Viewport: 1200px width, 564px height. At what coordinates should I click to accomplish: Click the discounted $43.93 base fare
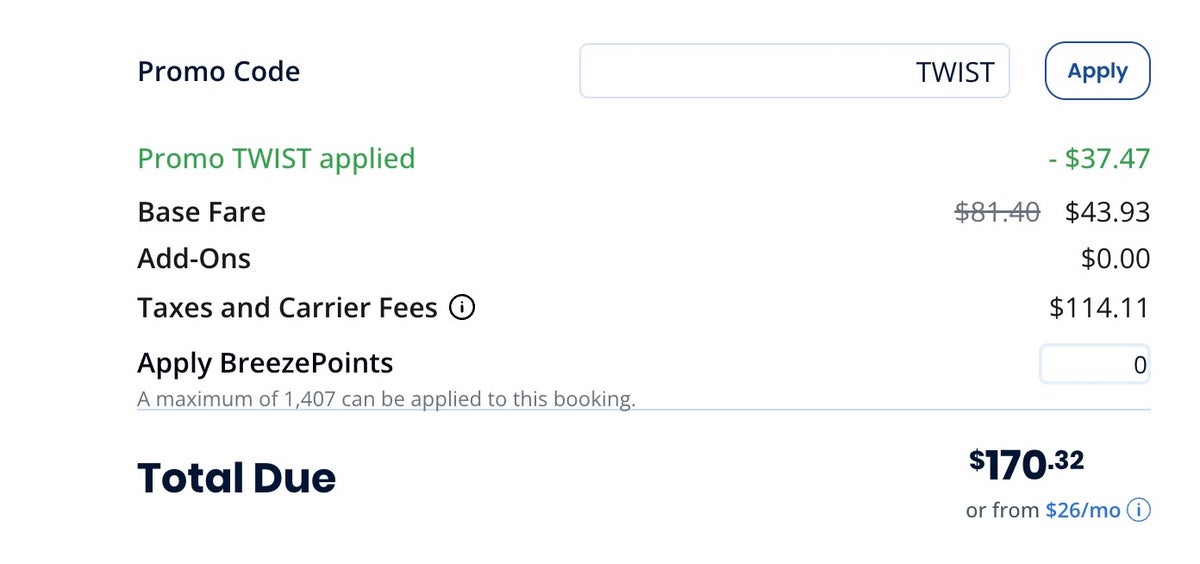(1107, 212)
